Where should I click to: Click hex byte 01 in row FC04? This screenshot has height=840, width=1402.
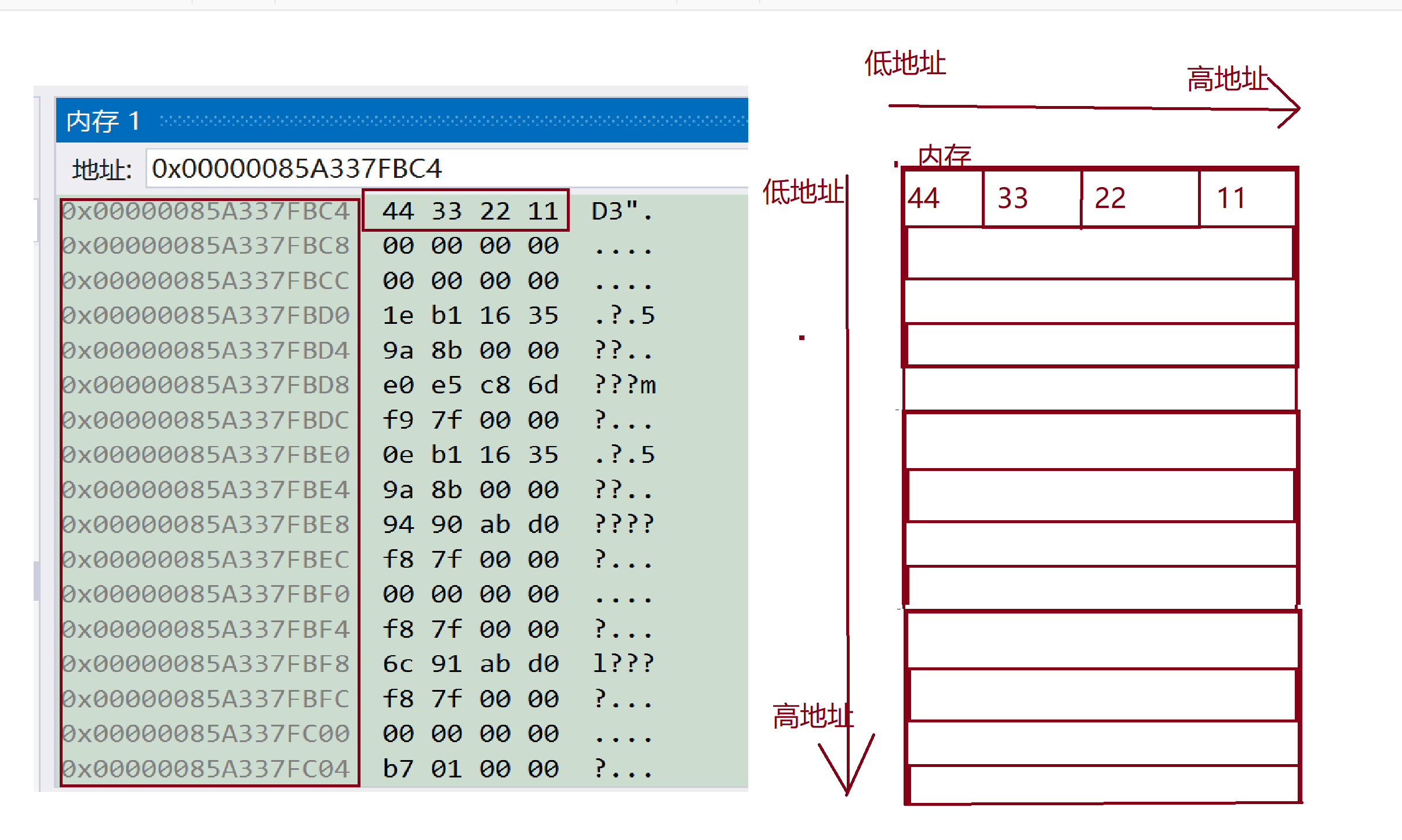coord(446,769)
